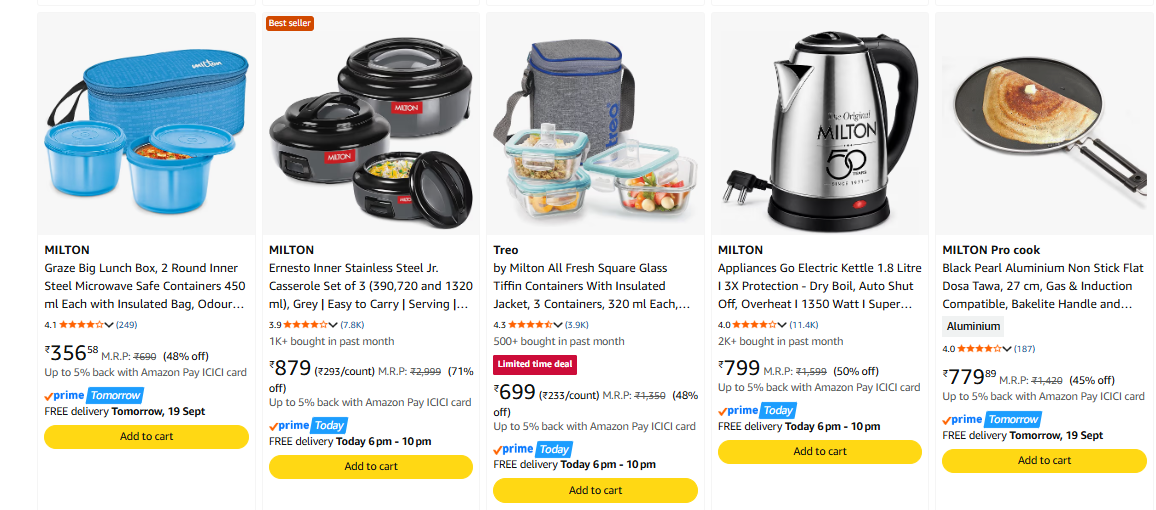Click the Prime Tomorrow badge under Dosa Tawa

point(992,419)
